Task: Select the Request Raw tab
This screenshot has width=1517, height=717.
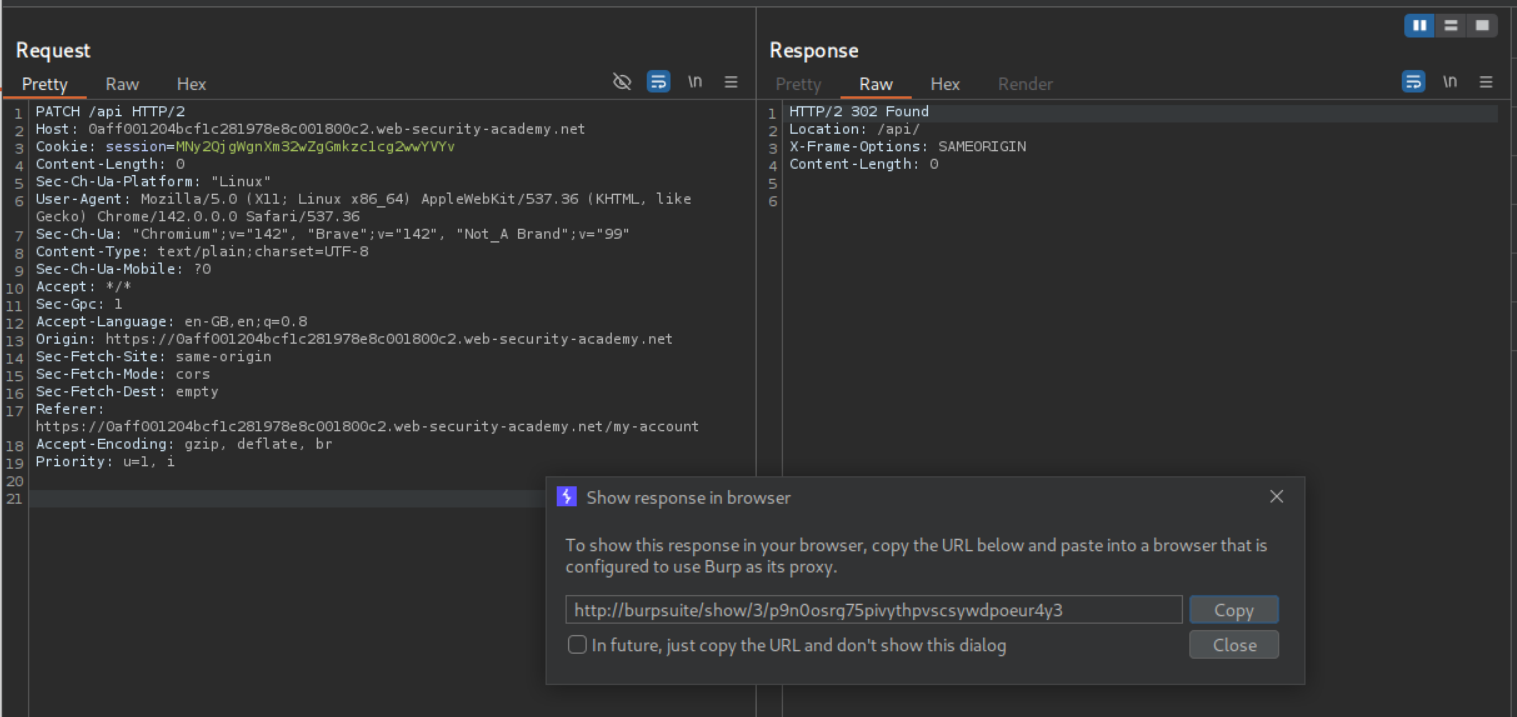Action: 122,84
